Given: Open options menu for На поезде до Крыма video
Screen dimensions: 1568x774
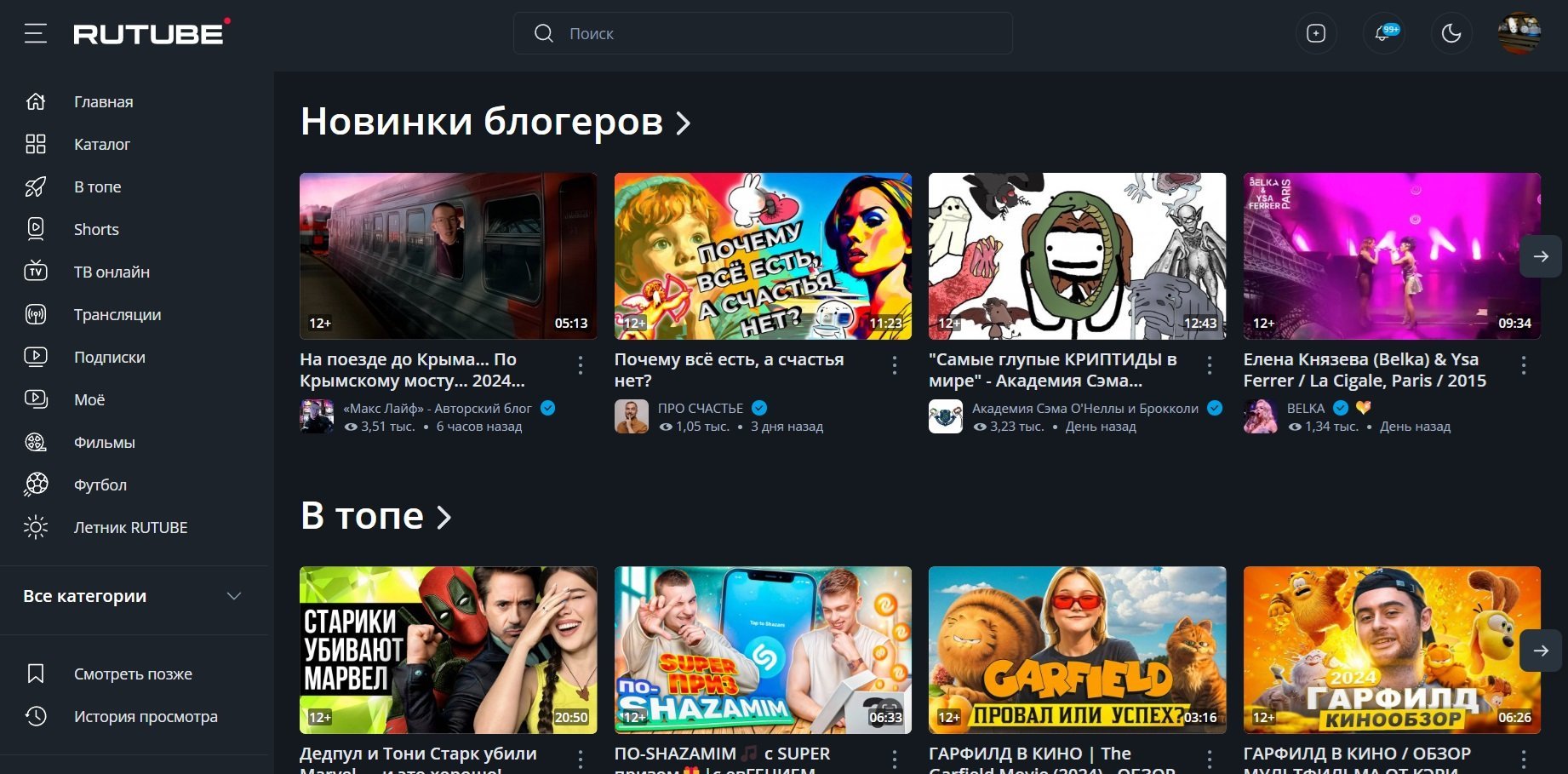Looking at the screenshot, I should coord(581,365).
